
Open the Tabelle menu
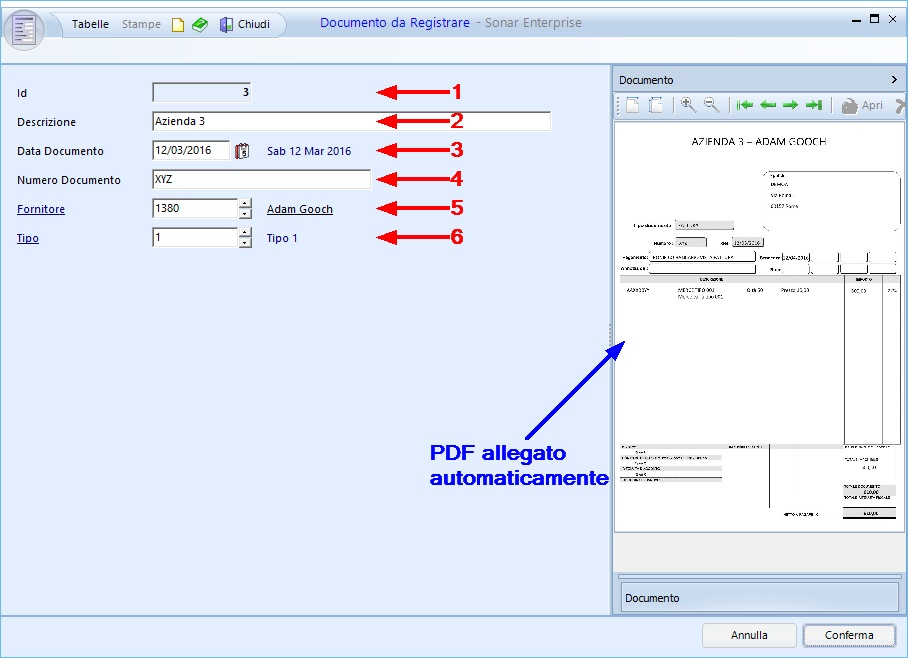pyautogui.click(x=90, y=24)
